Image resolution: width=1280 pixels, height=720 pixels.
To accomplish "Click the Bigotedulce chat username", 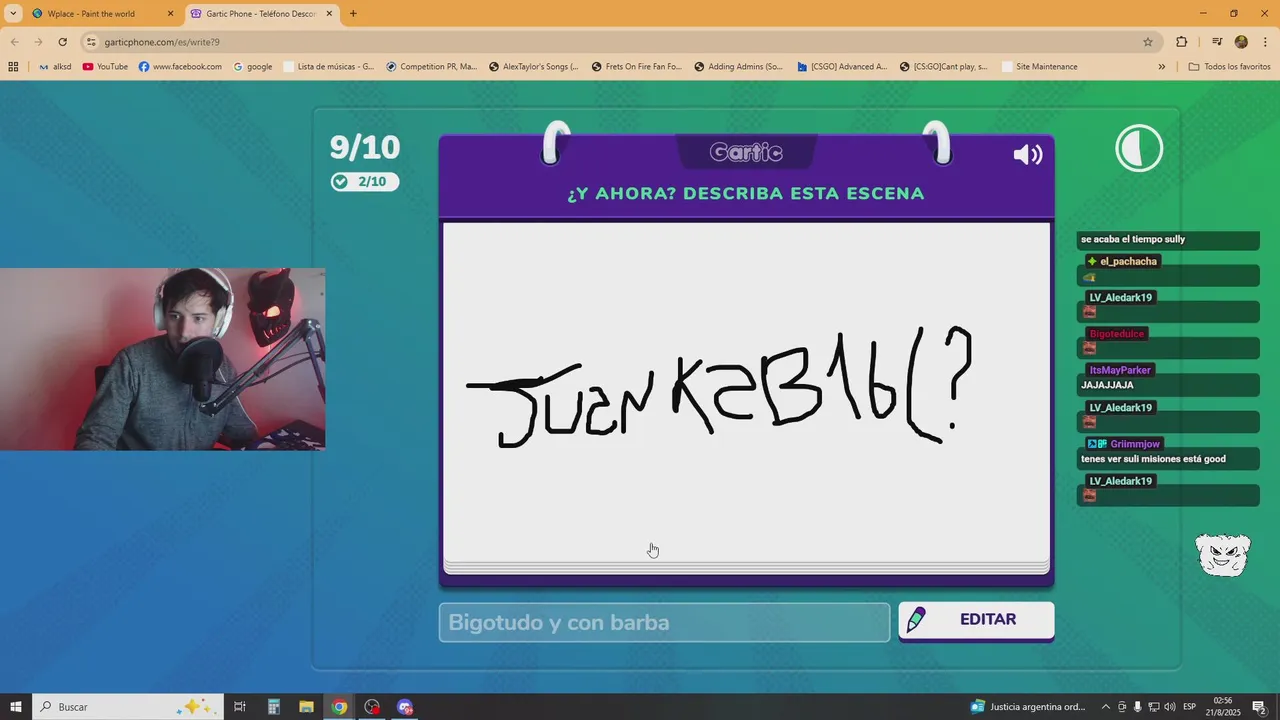I will tap(1116, 334).
